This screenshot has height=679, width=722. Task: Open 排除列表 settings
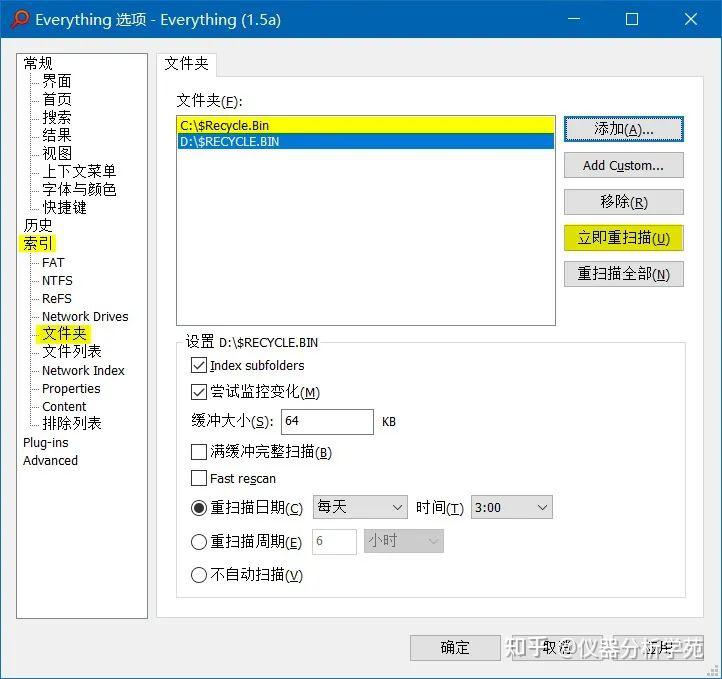point(71,424)
